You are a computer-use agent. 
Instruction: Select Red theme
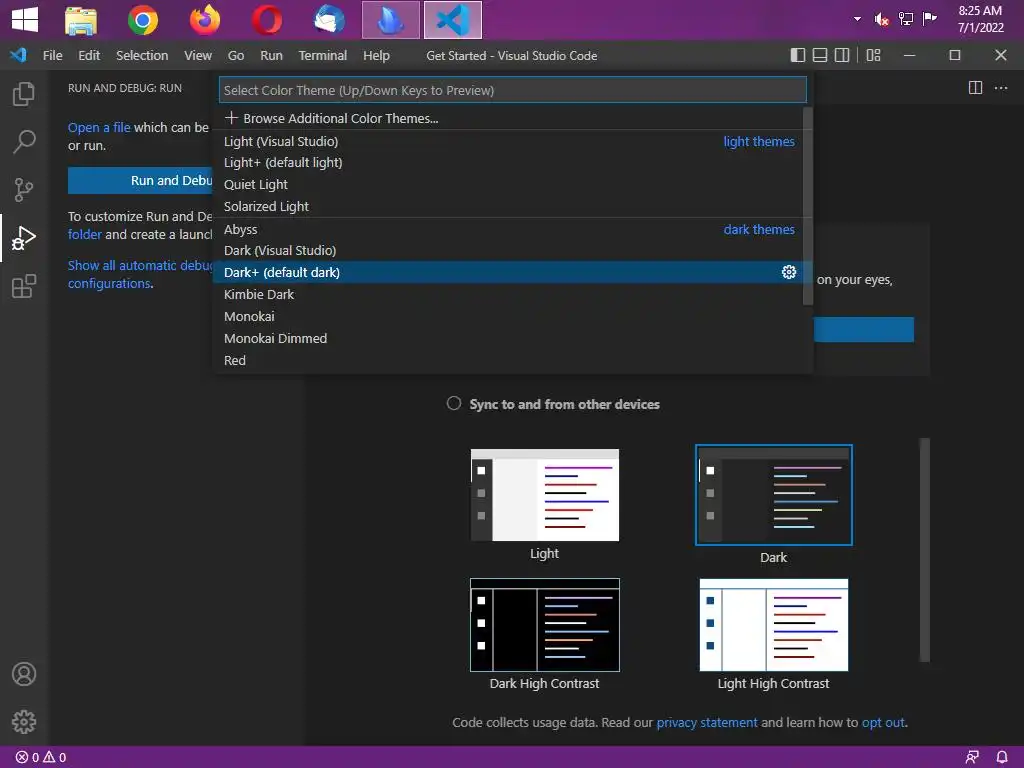(x=510, y=360)
